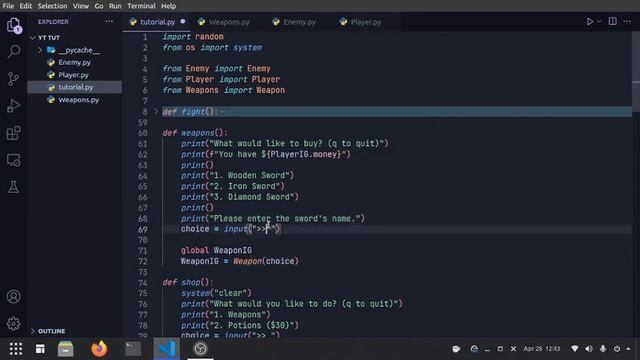Split the editor to the right
Image resolution: width=640 pixels, height=360 pixels.
613,21
